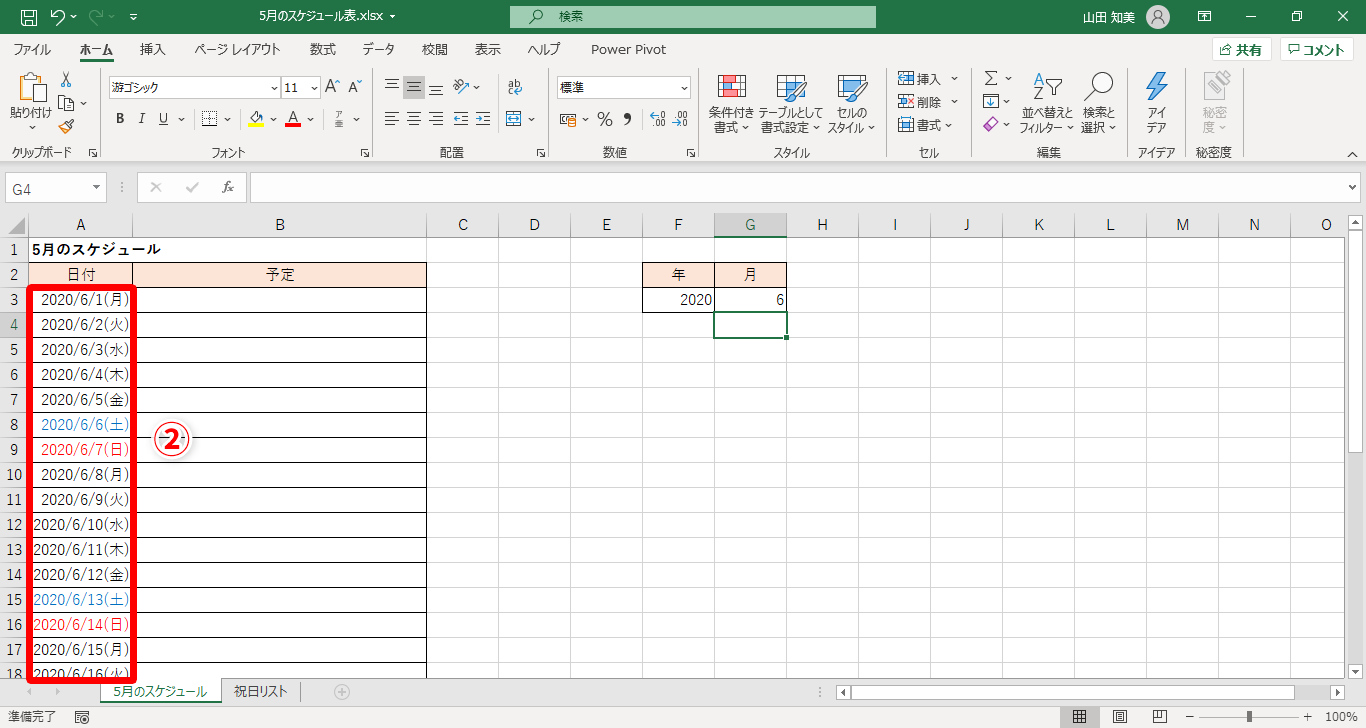Switch to the 祝日リスト sheet tab
Image resolution: width=1366 pixels, height=728 pixels.
coord(261,691)
